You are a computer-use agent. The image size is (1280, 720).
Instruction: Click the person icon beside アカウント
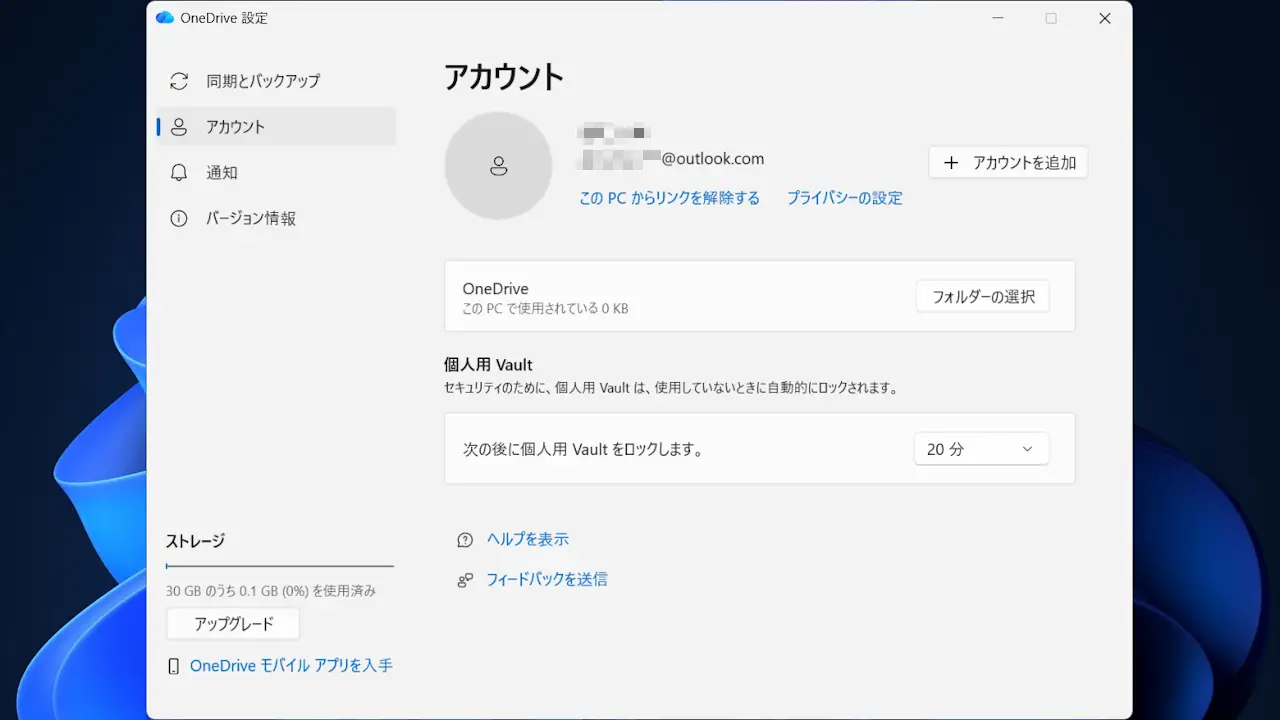[179, 127]
